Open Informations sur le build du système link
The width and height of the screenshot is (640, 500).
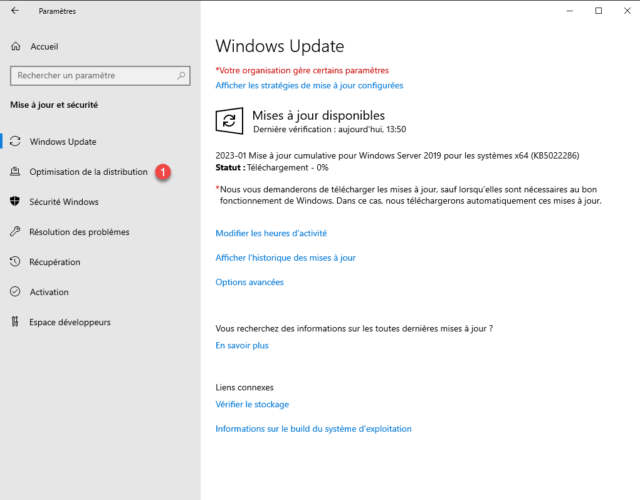pos(313,429)
